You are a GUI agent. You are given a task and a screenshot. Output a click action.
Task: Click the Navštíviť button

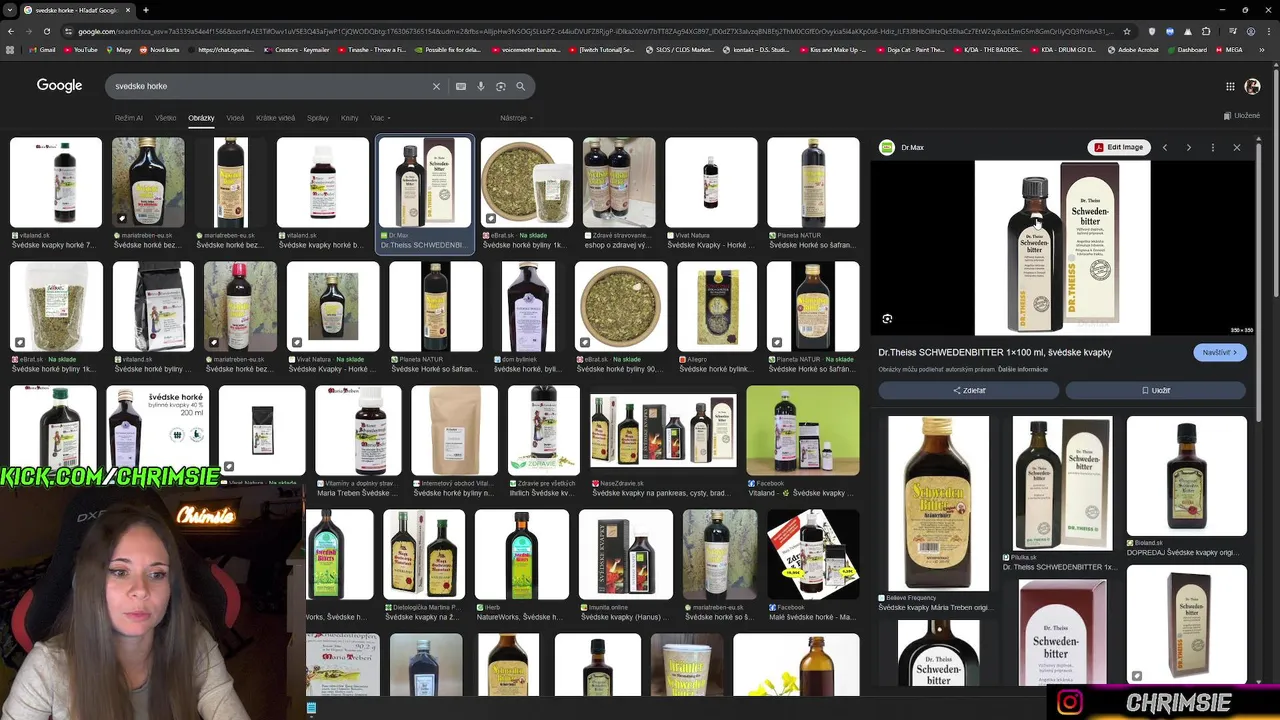click(1220, 352)
